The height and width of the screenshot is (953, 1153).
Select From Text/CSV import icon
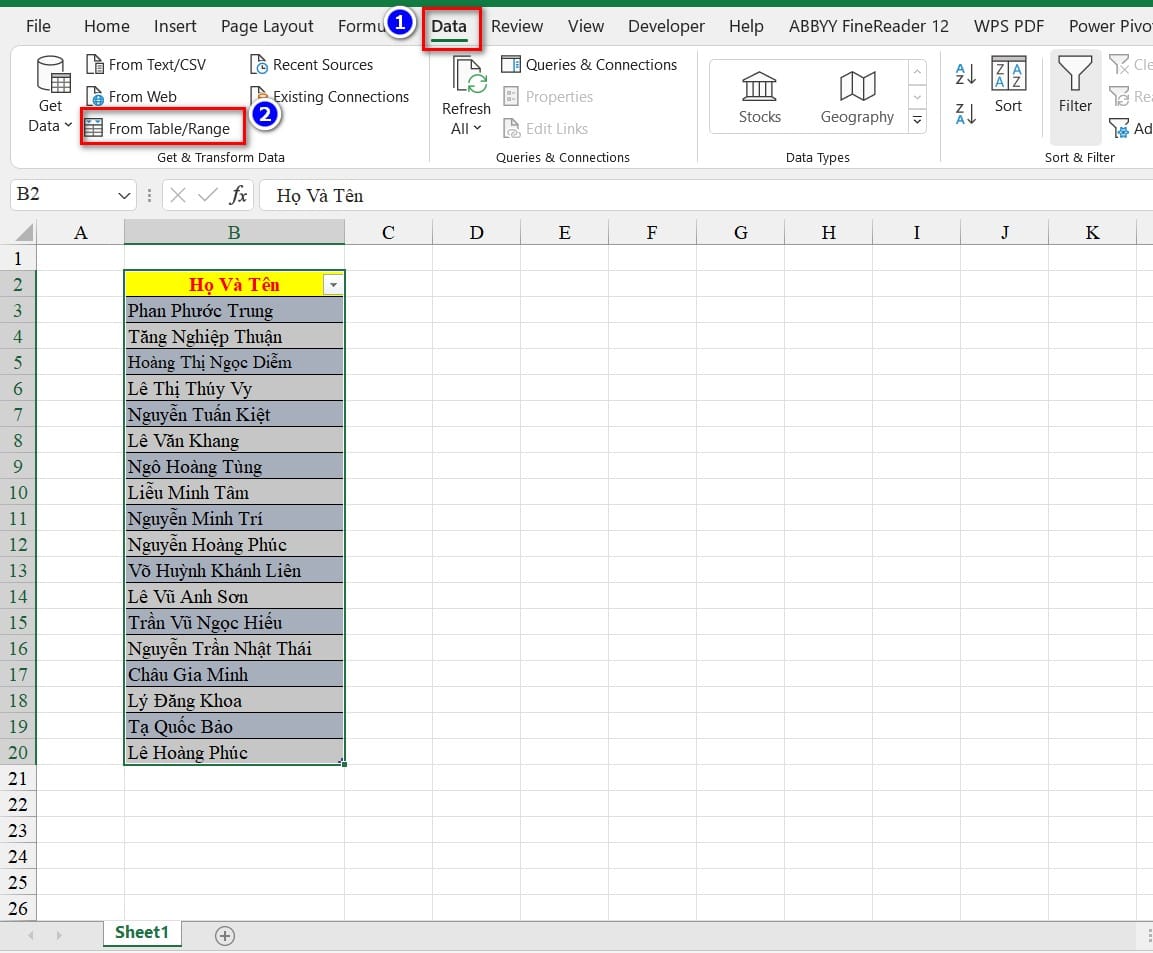click(x=95, y=65)
